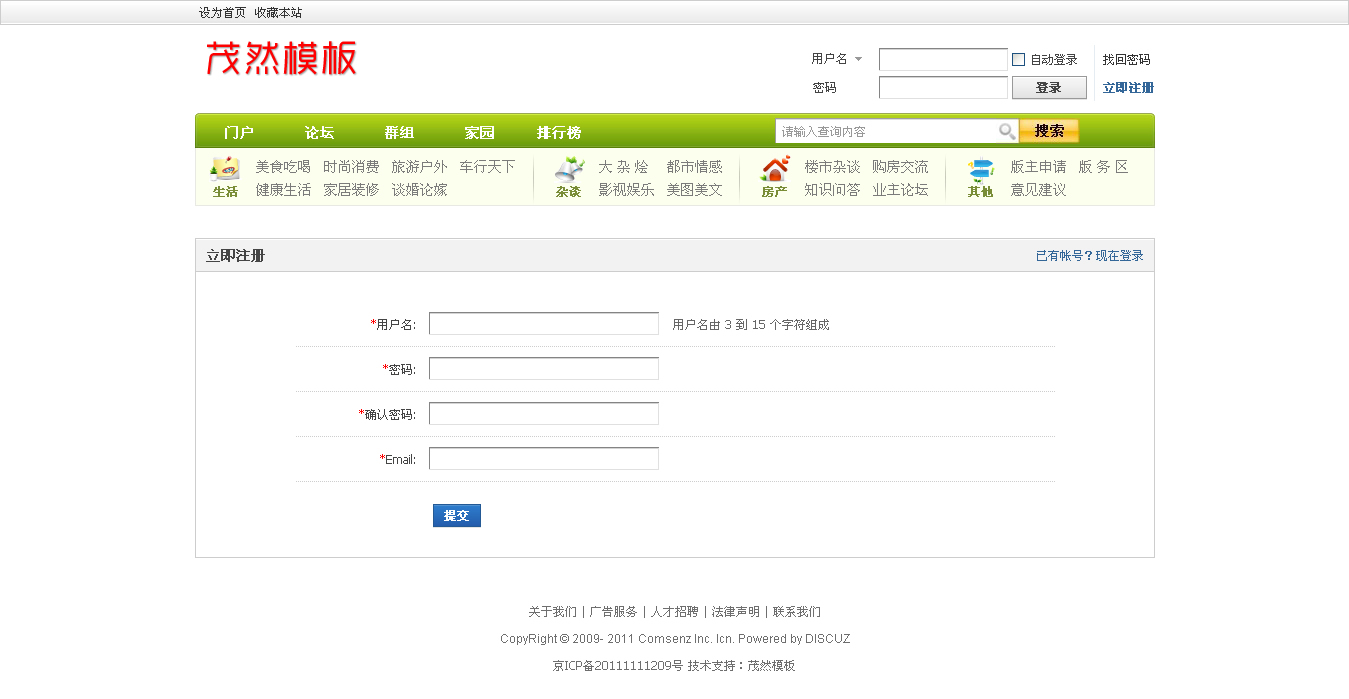Open the 都市情感 board link
Screen dimensions: 1349x699
coord(694,167)
